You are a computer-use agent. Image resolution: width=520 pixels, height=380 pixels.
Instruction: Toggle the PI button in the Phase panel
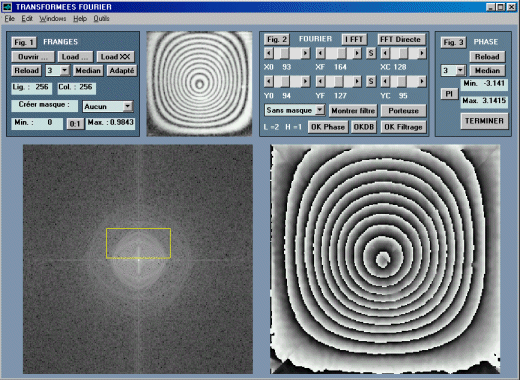(449, 94)
